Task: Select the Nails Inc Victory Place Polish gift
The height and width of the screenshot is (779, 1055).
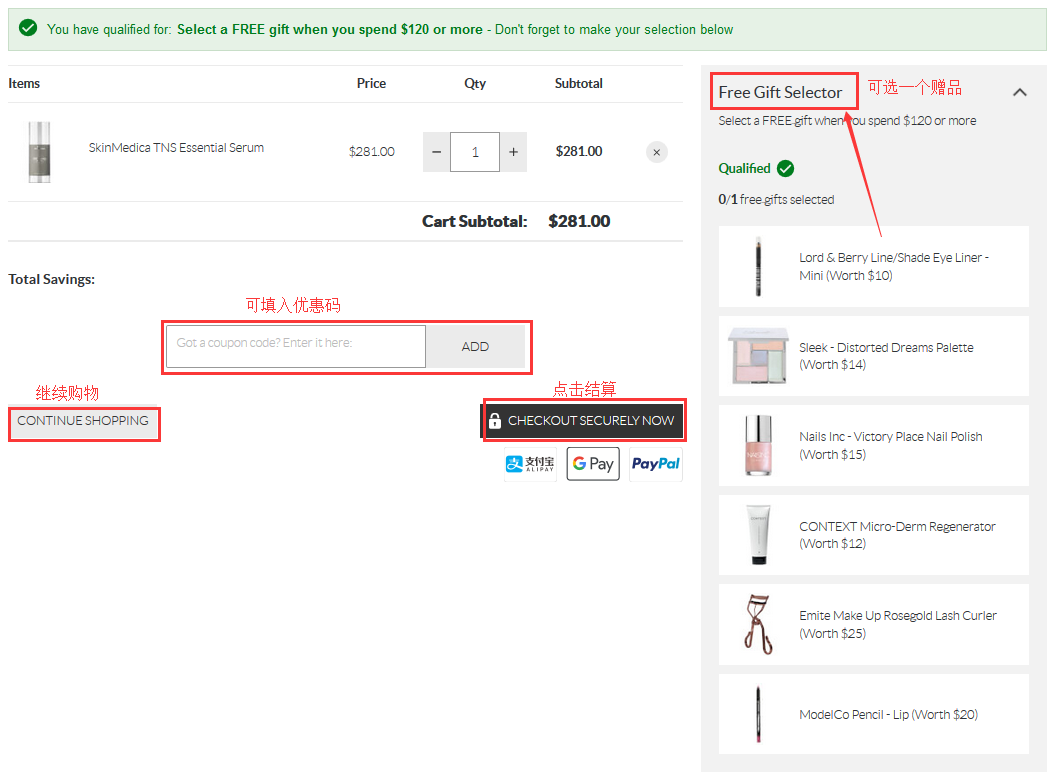Action: [873, 445]
